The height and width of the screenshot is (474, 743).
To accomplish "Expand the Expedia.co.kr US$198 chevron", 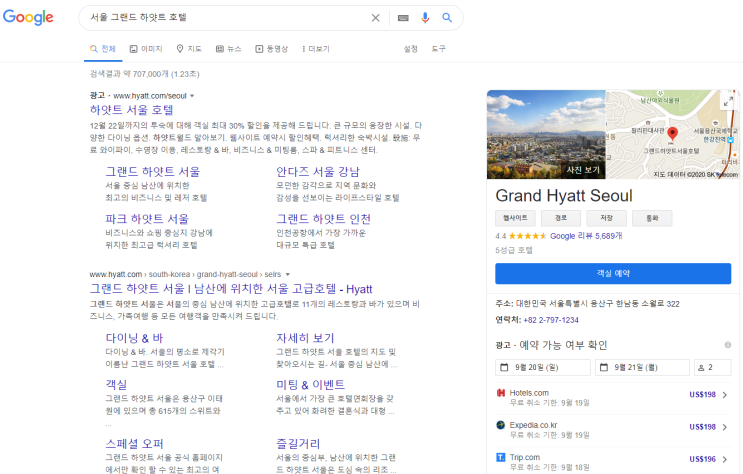I will 725,427.
